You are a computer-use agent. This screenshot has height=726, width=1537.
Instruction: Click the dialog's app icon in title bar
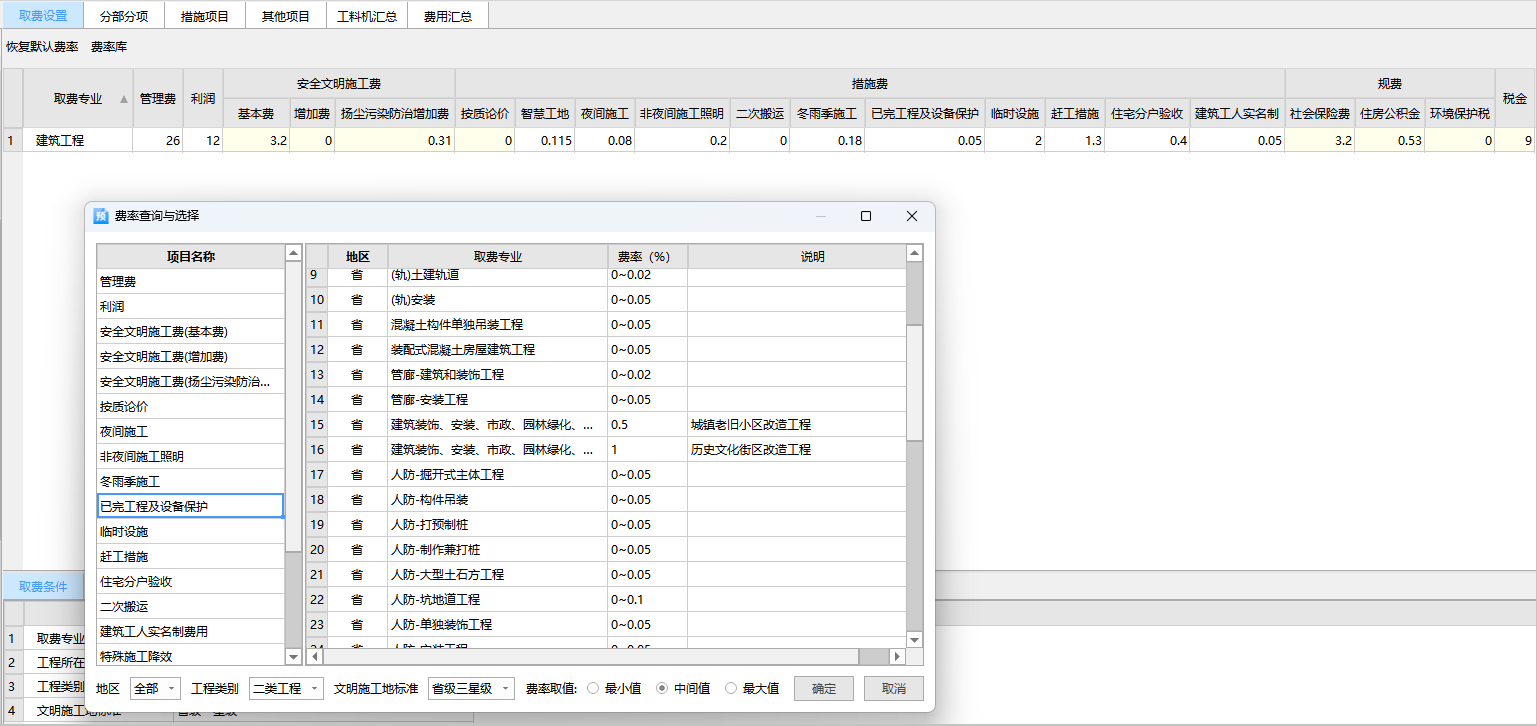tap(101, 216)
